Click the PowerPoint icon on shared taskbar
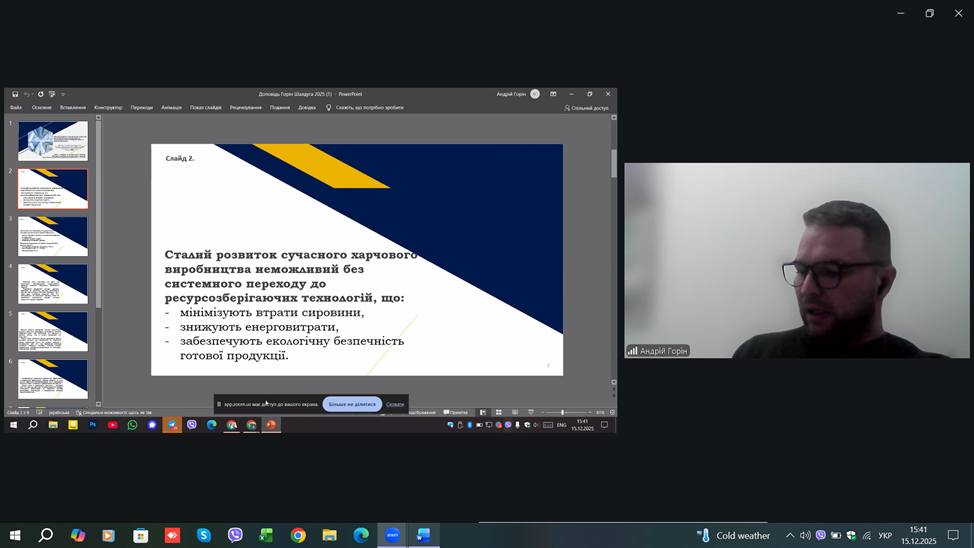 (x=271, y=425)
